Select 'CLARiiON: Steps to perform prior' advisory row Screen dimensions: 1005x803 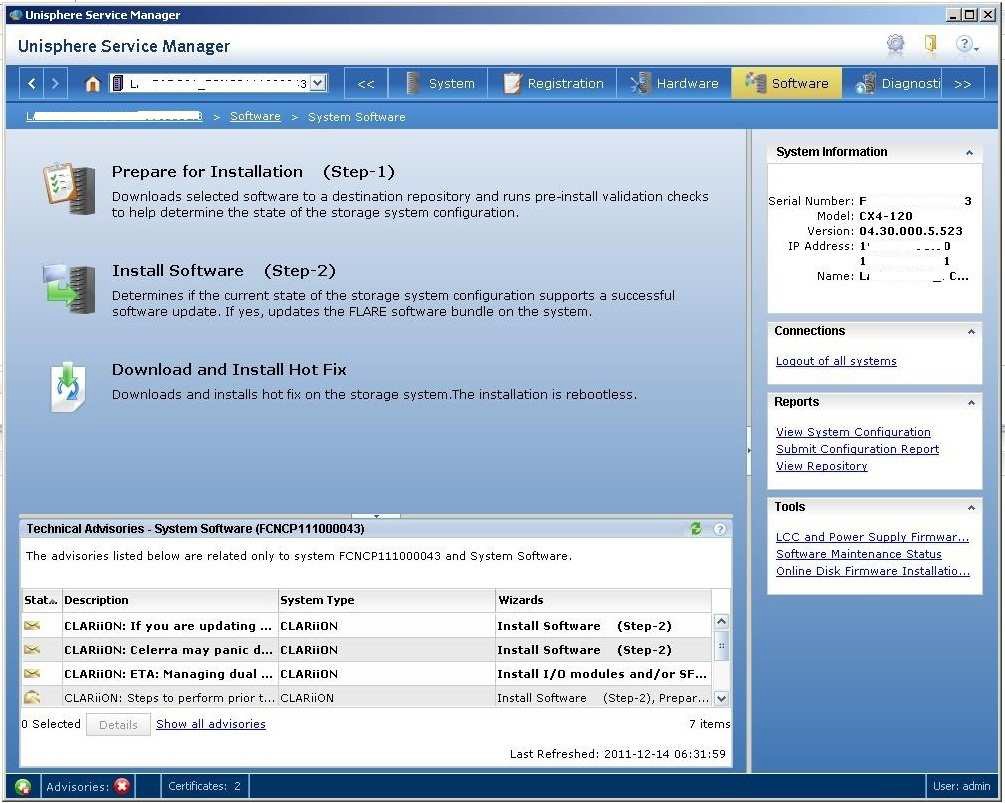(x=366, y=697)
